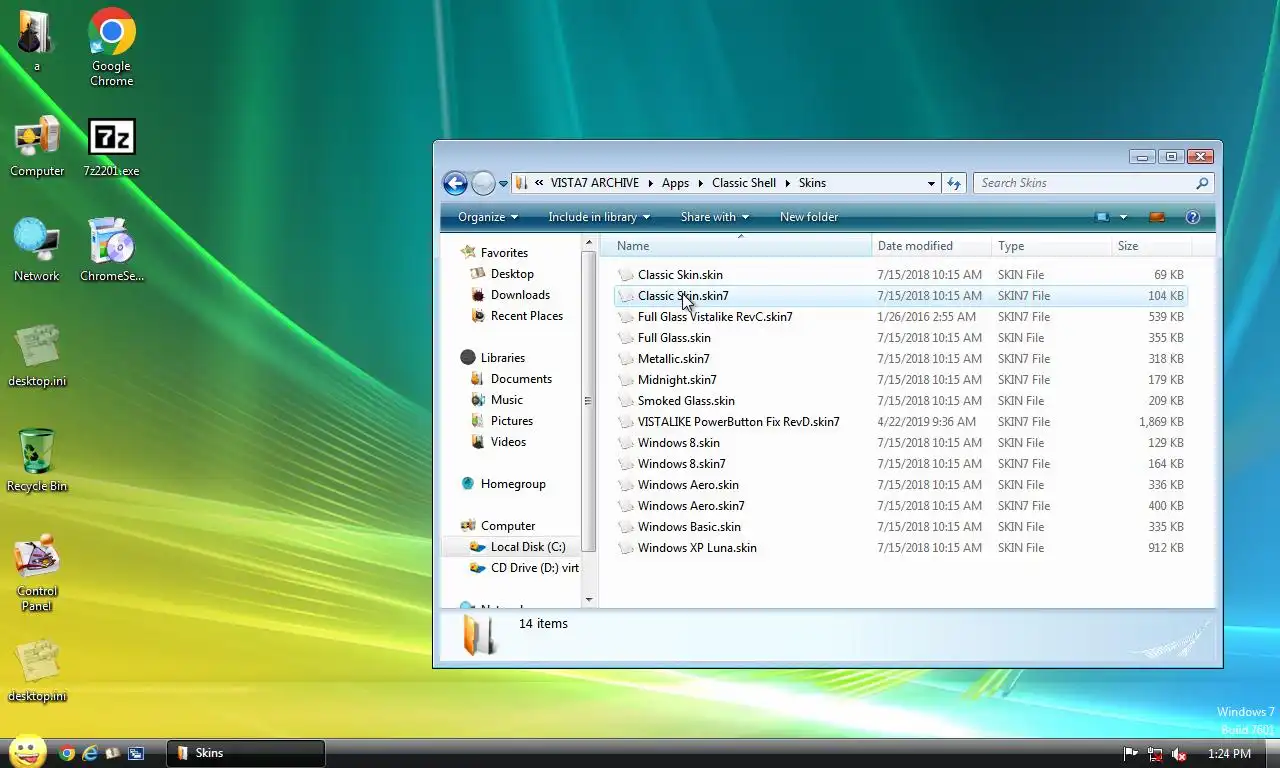Image resolution: width=1280 pixels, height=768 pixels.
Task: Click the search magnifier icon
Action: [x=1202, y=183]
